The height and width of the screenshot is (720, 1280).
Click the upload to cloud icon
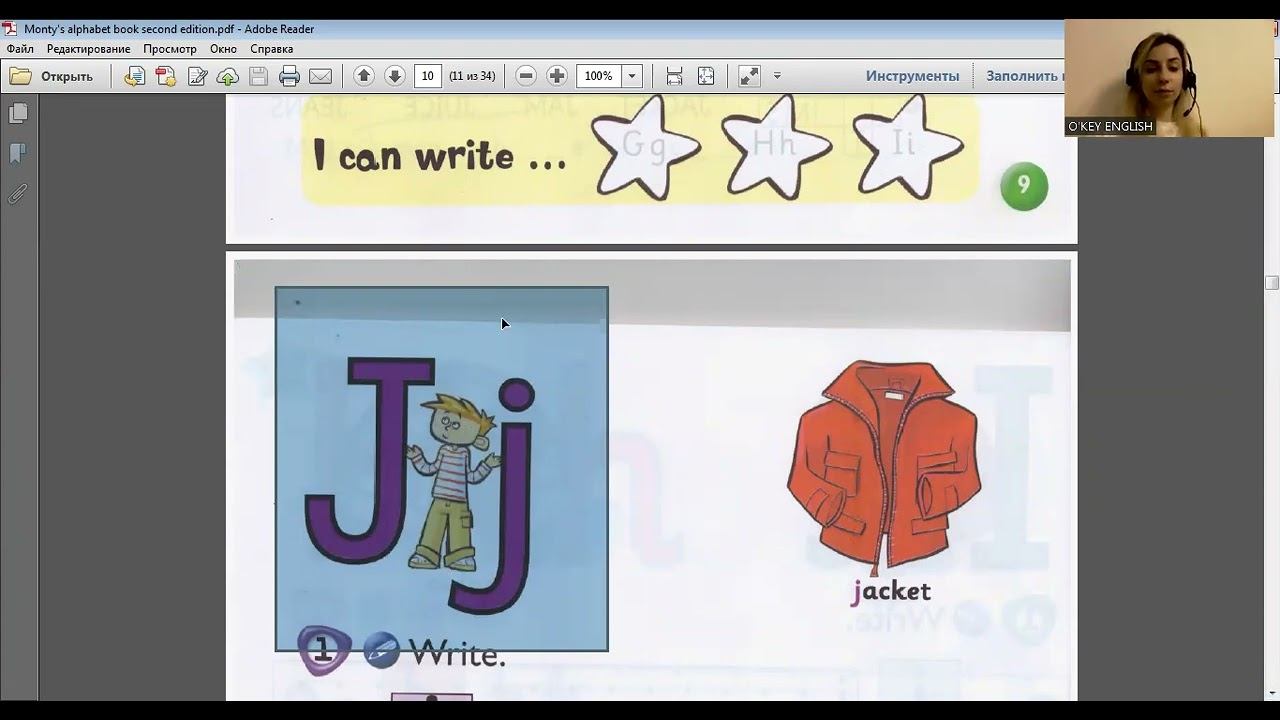point(228,76)
